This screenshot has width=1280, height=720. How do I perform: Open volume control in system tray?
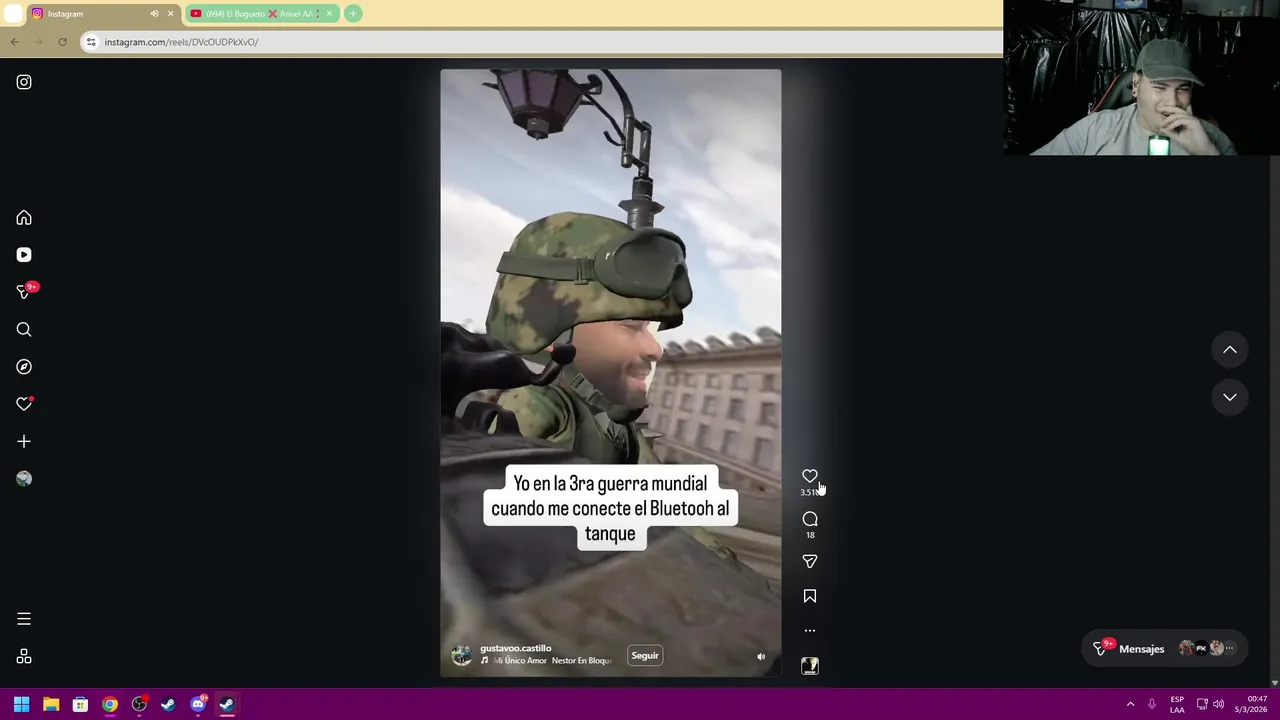(1218, 705)
